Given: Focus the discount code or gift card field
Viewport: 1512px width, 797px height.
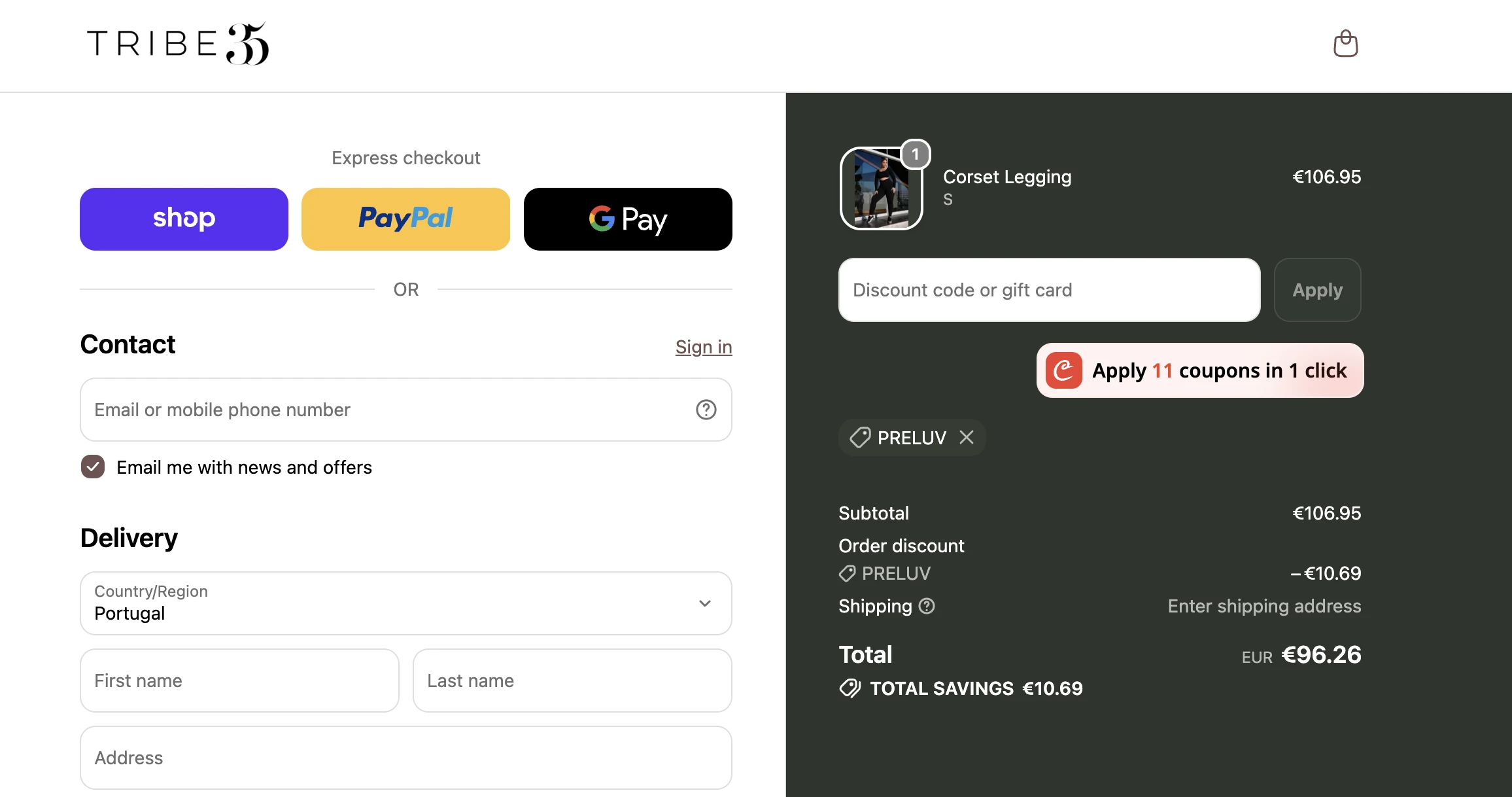Looking at the screenshot, I should 1049,290.
